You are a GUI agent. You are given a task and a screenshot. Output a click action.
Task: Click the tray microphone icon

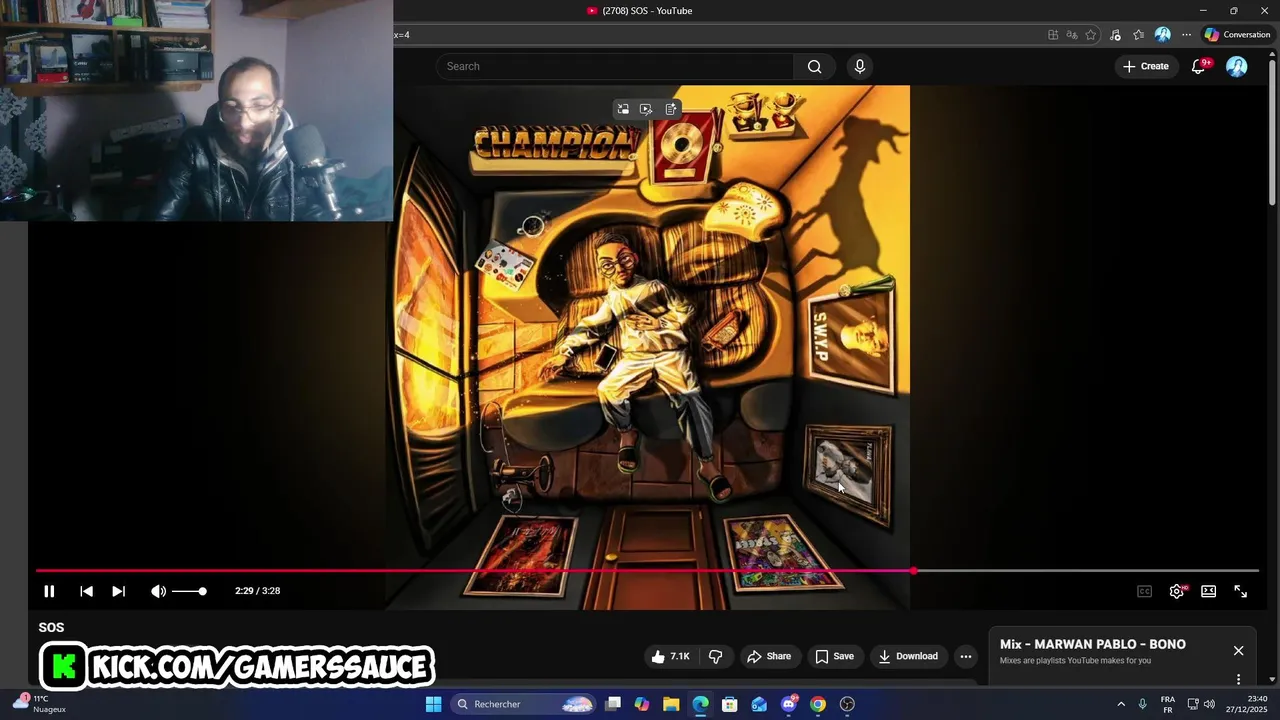(x=1143, y=704)
